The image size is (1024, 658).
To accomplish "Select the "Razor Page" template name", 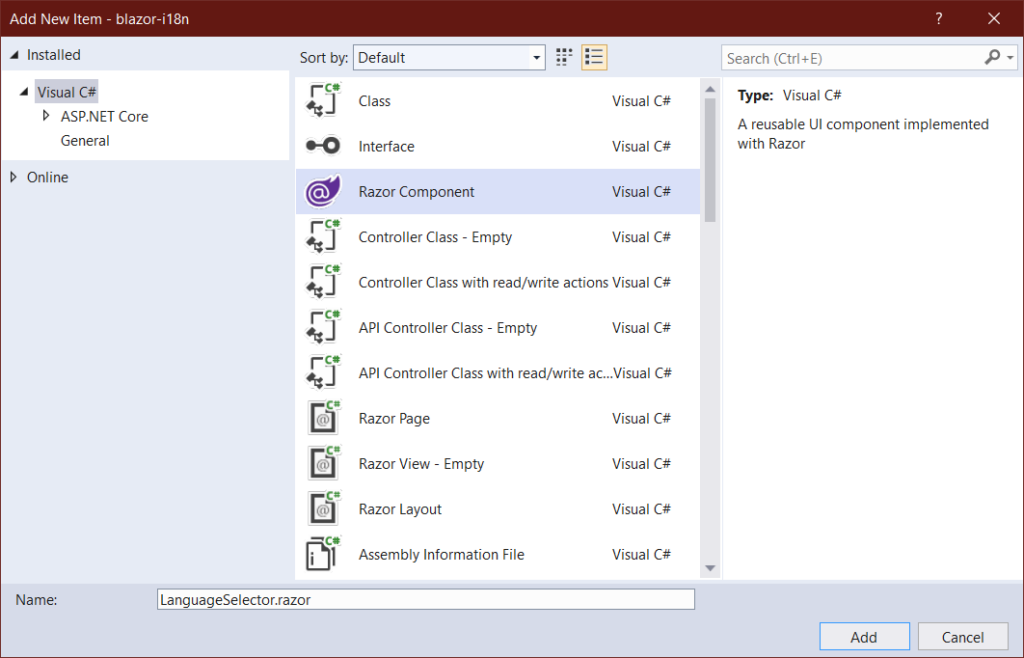I will point(394,418).
